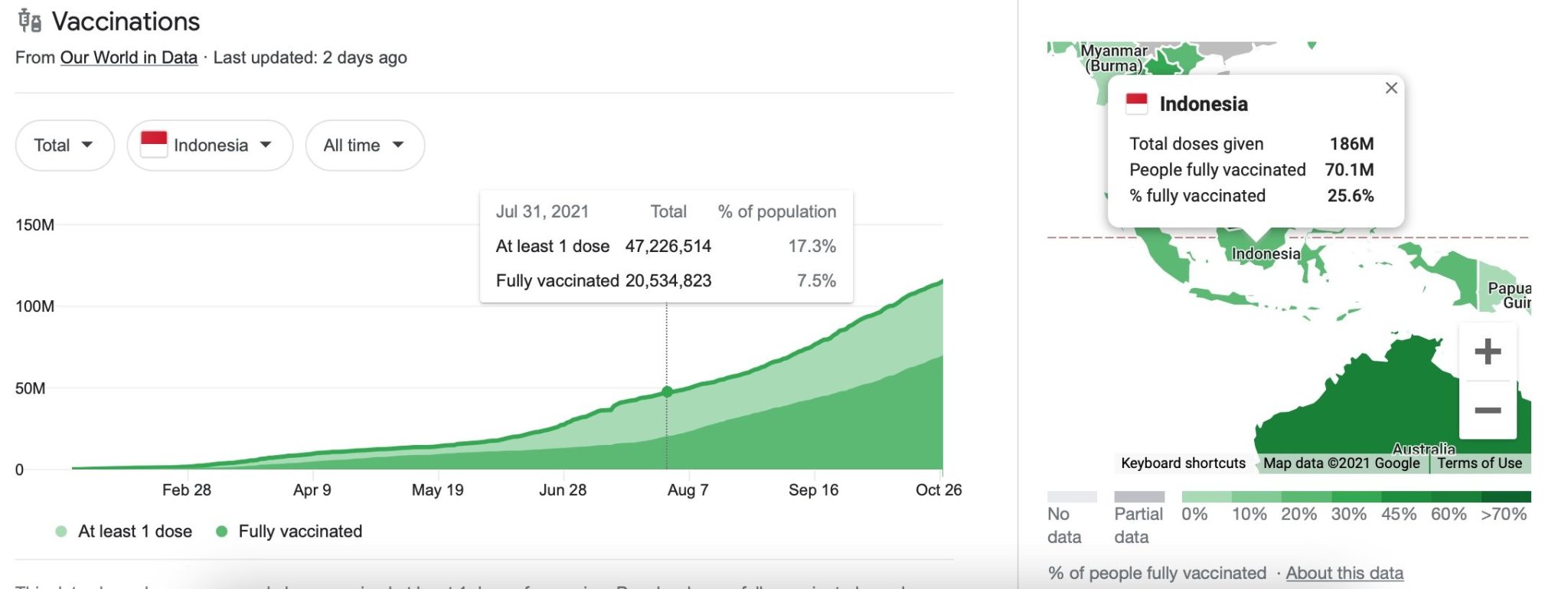Screen dimensions: 1568x589
Task: Open the Total metric dropdown
Action: point(64,145)
